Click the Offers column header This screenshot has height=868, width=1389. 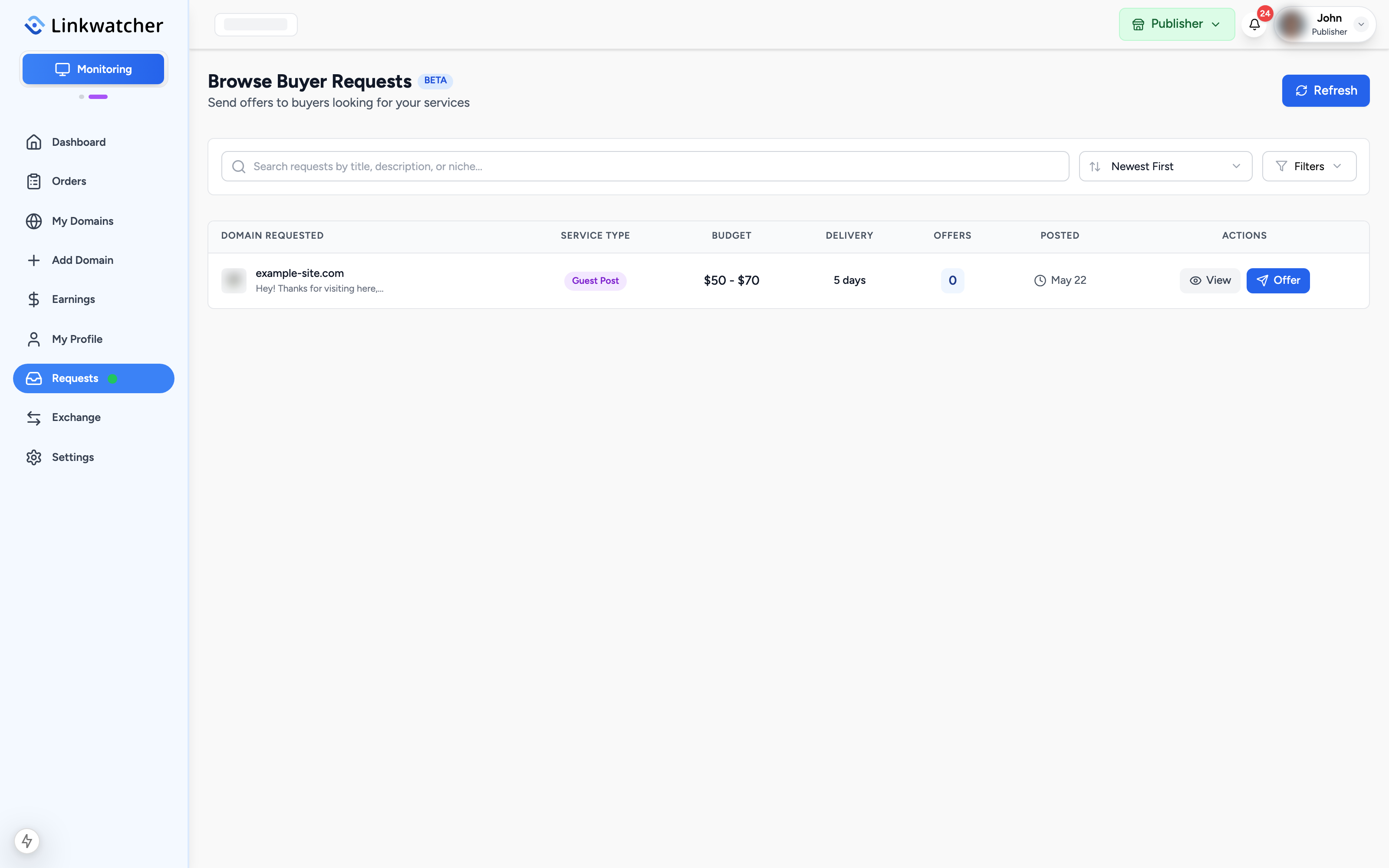tap(952, 235)
